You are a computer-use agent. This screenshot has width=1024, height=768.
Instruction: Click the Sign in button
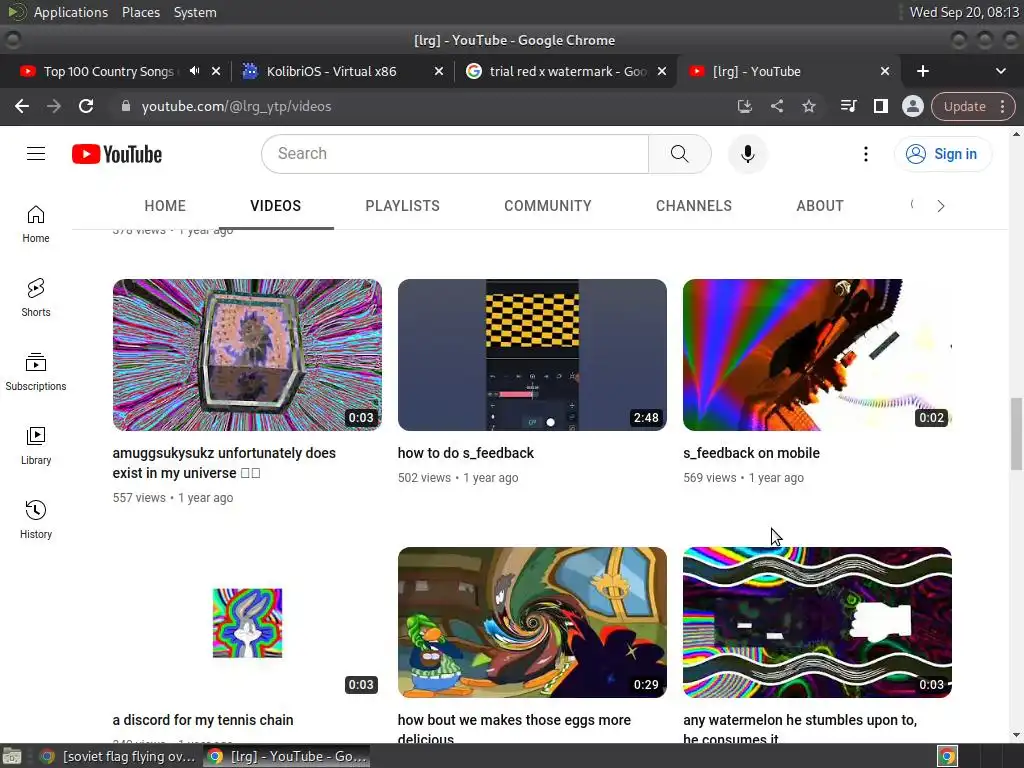(x=942, y=154)
